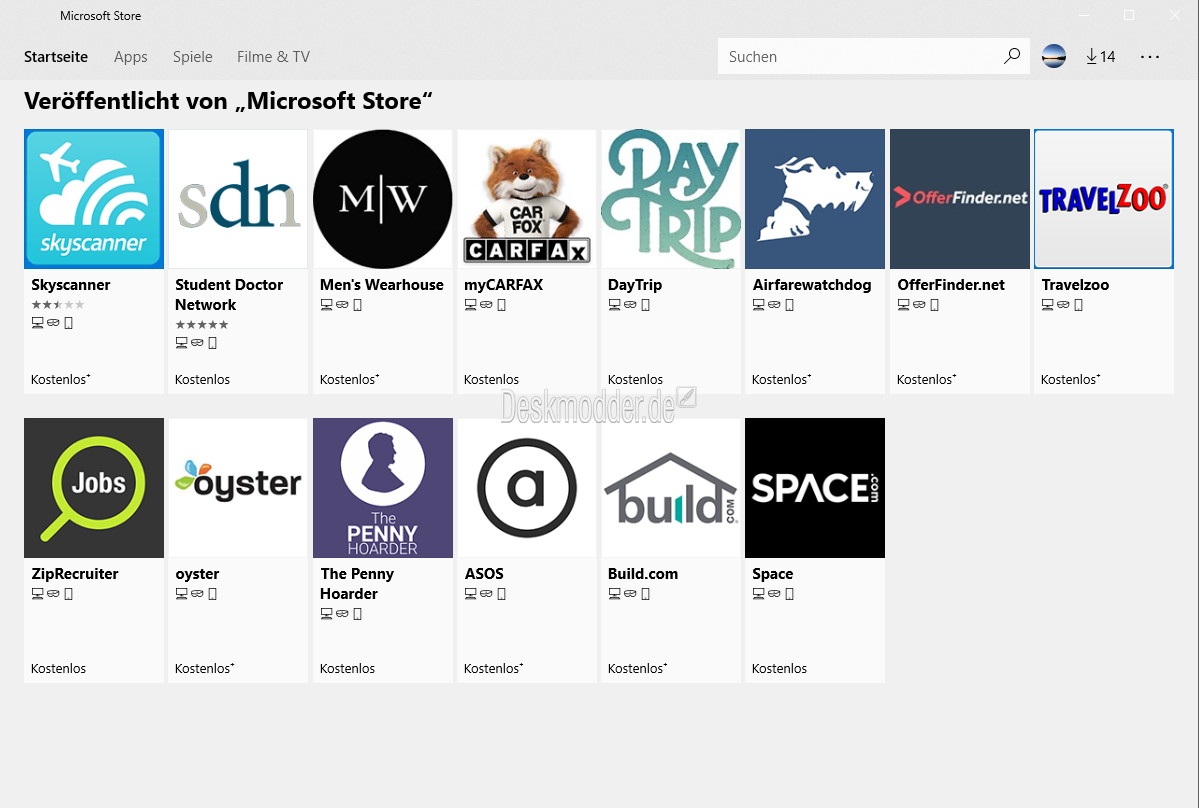Switch to the Startseite tab
The width and height of the screenshot is (1199, 808).
tap(56, 57)
